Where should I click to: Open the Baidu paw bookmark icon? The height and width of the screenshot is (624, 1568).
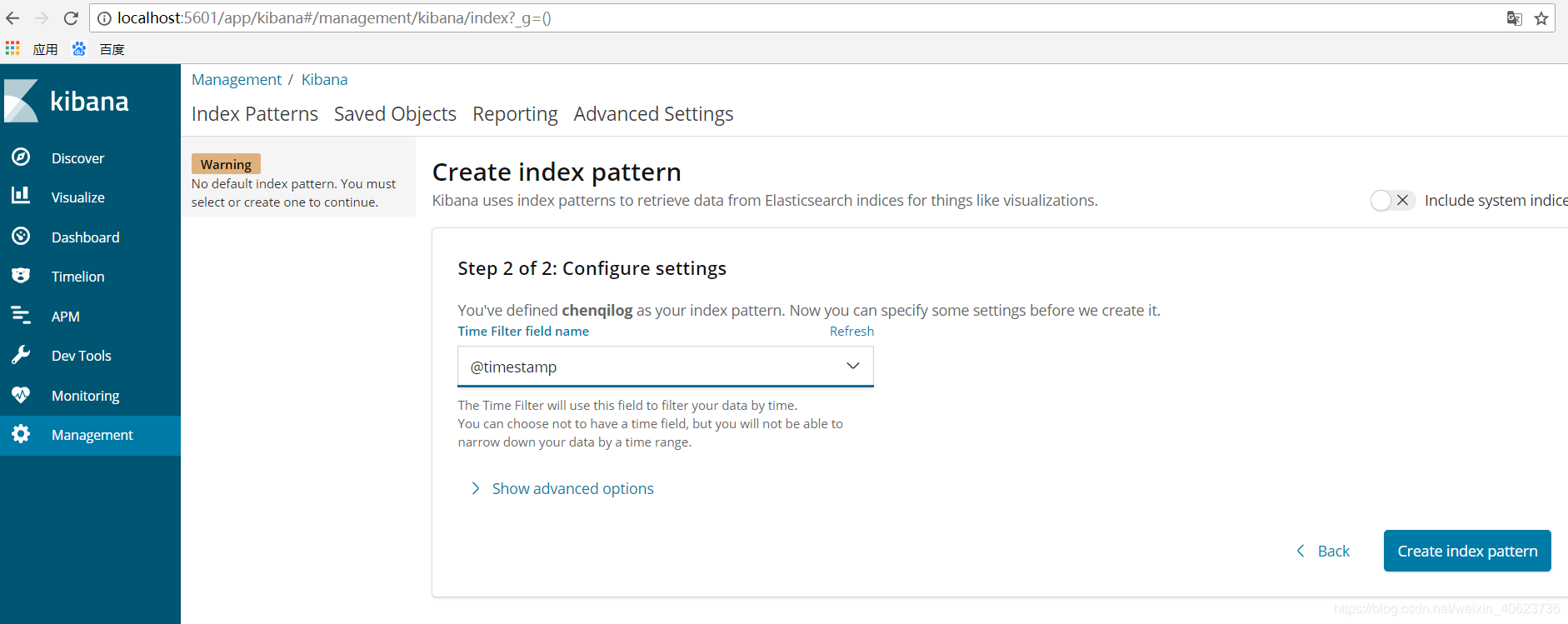pyautogui.click(x=79, y=48)
